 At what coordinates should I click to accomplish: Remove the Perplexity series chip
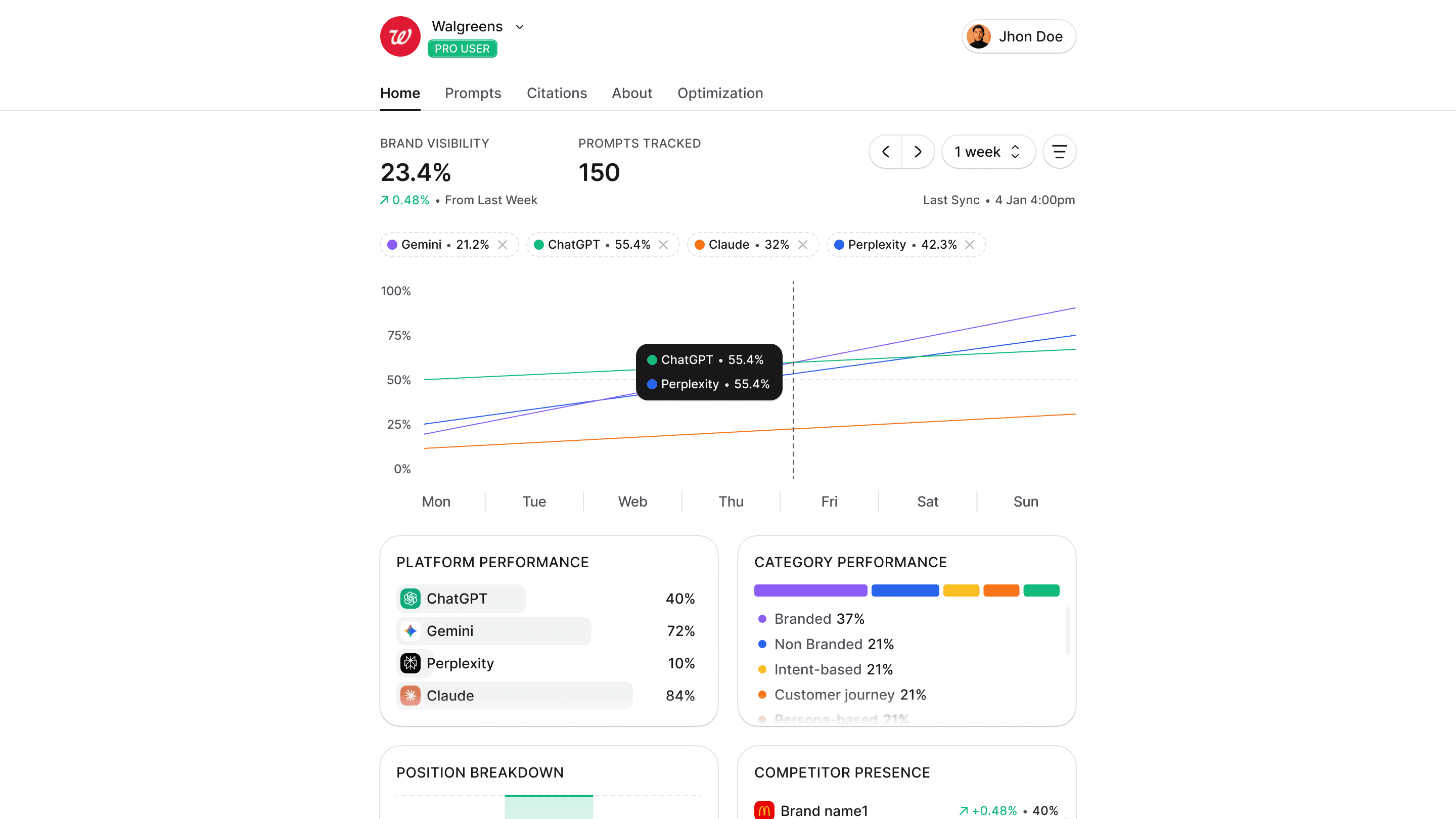(x=970, y=244)
